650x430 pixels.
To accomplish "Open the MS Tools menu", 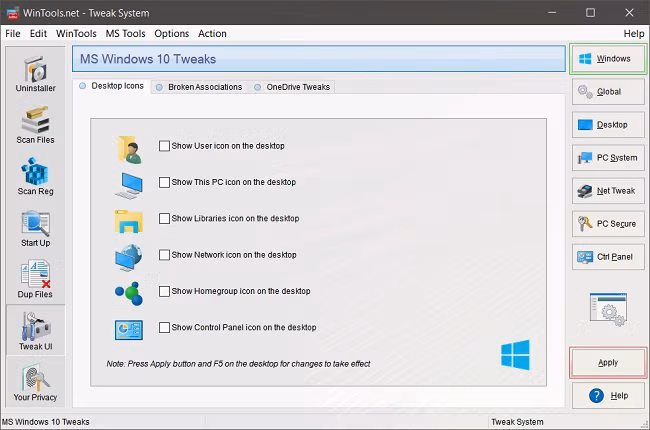I will [x=126, y=34].
